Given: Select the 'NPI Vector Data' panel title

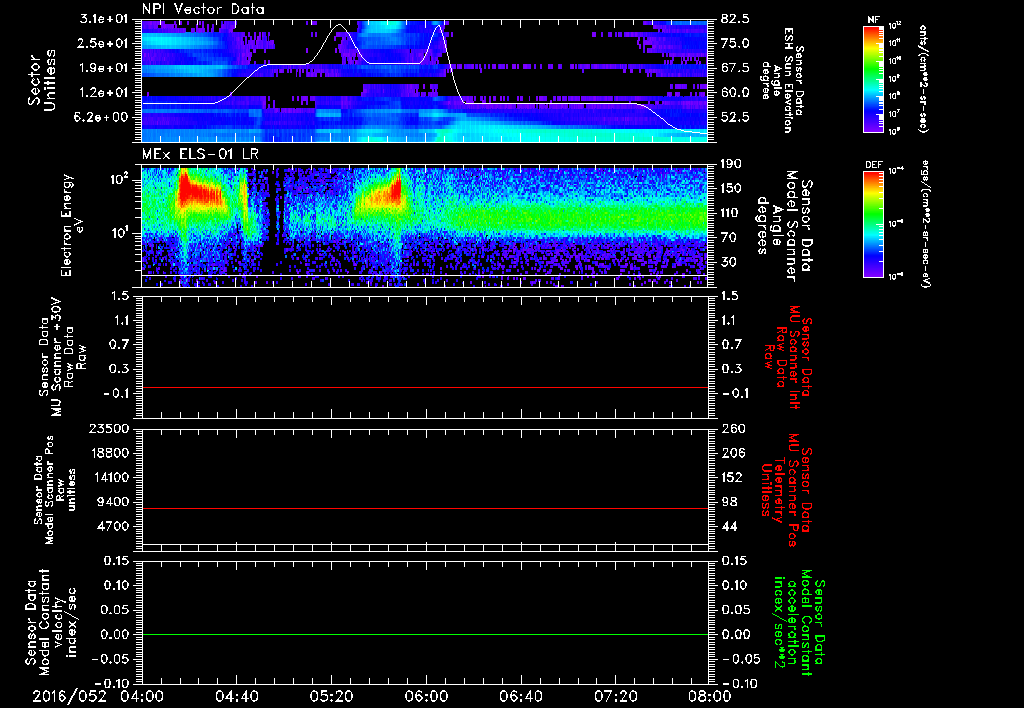Looking at the screenshot, I should coord(203,9).
